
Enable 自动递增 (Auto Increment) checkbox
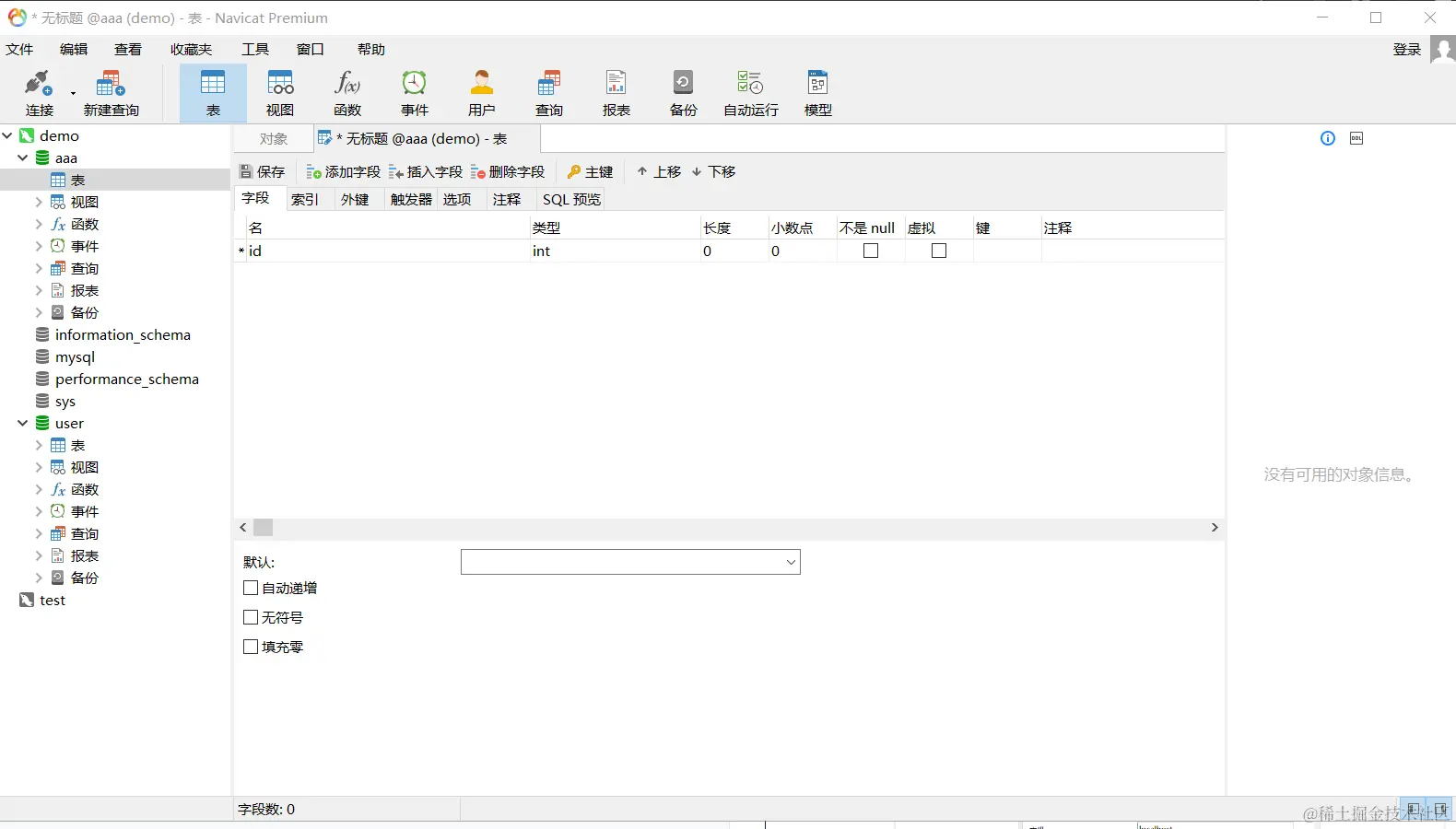(251, 588)
